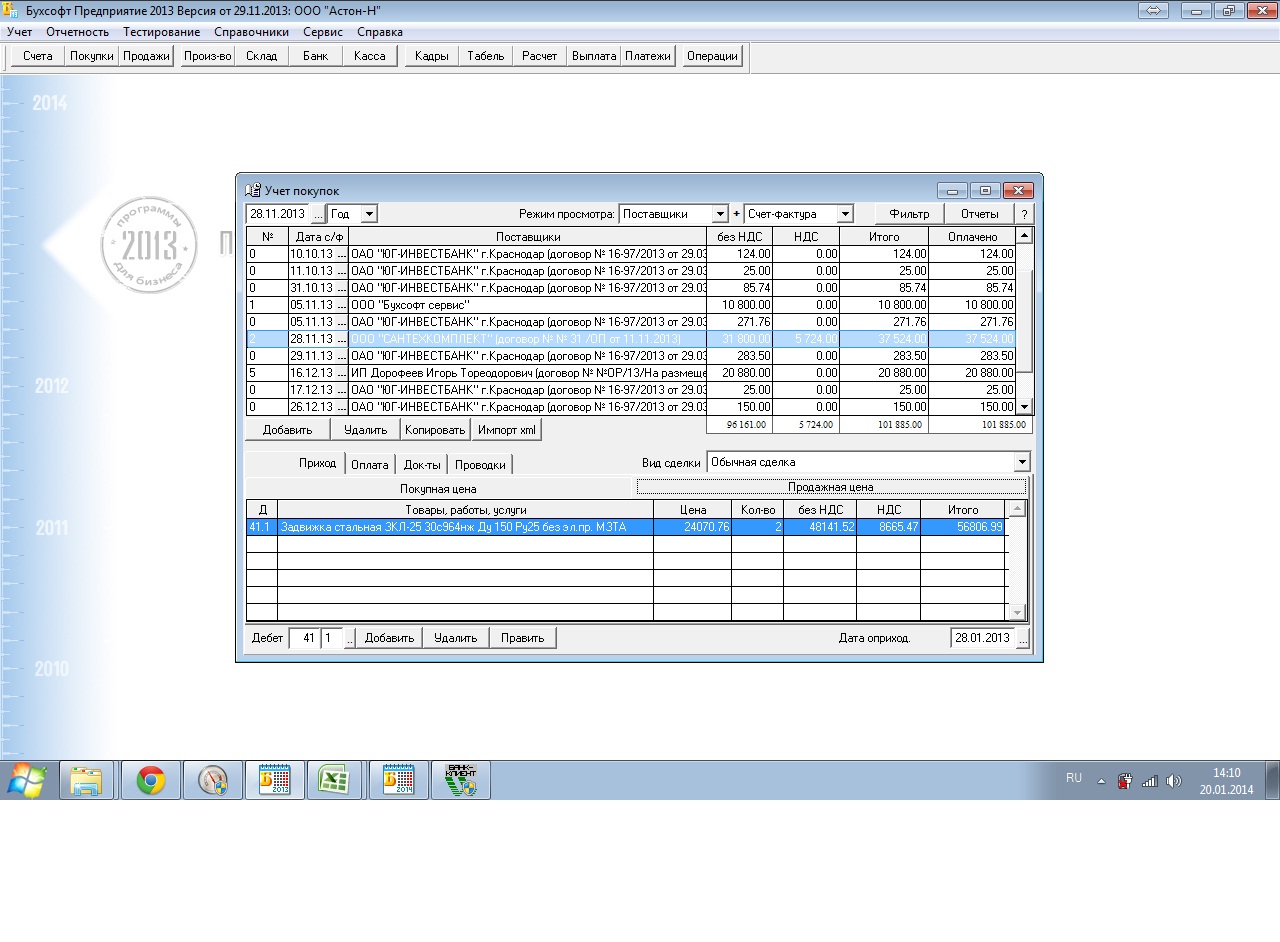Image resolution: width=1280 pixels, height=942 pixels.
Task: Click the Windows Start button
Action: click(26, 780)
